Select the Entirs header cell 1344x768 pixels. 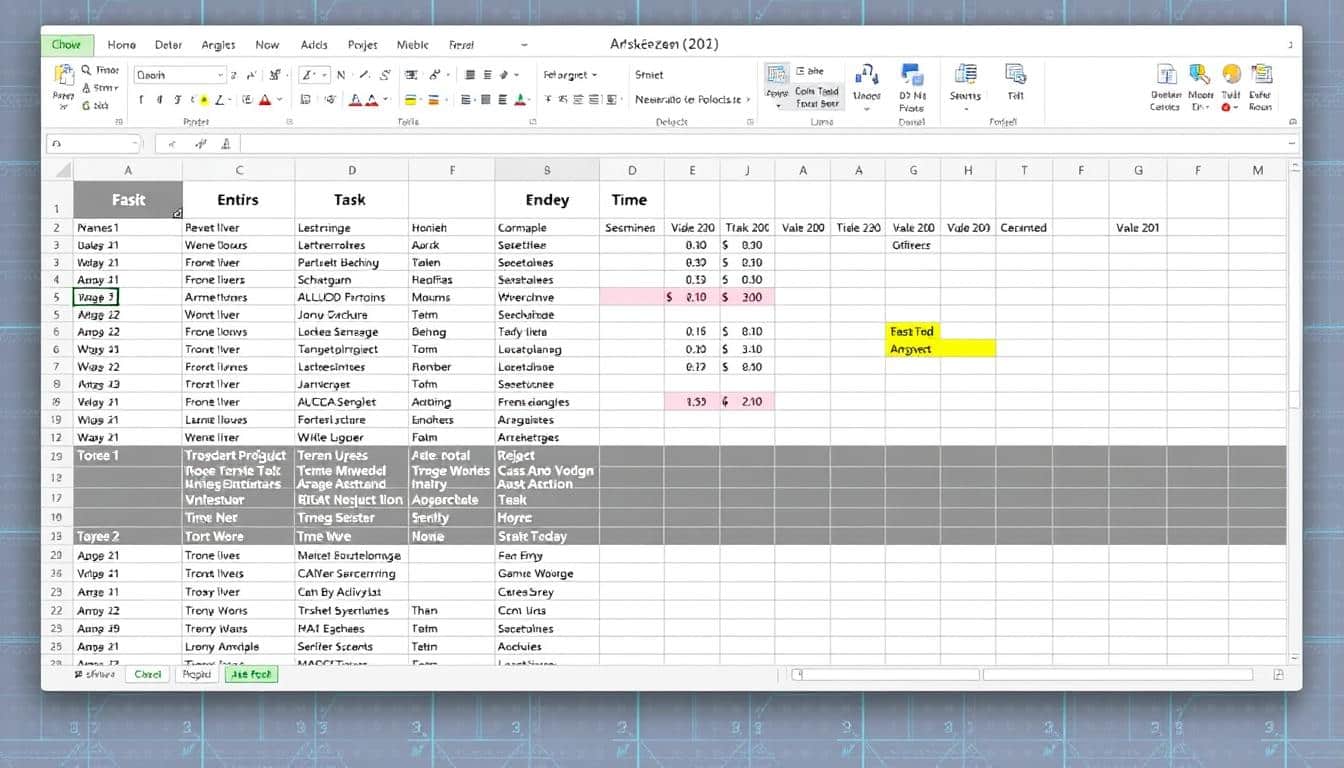coord(239,200)
